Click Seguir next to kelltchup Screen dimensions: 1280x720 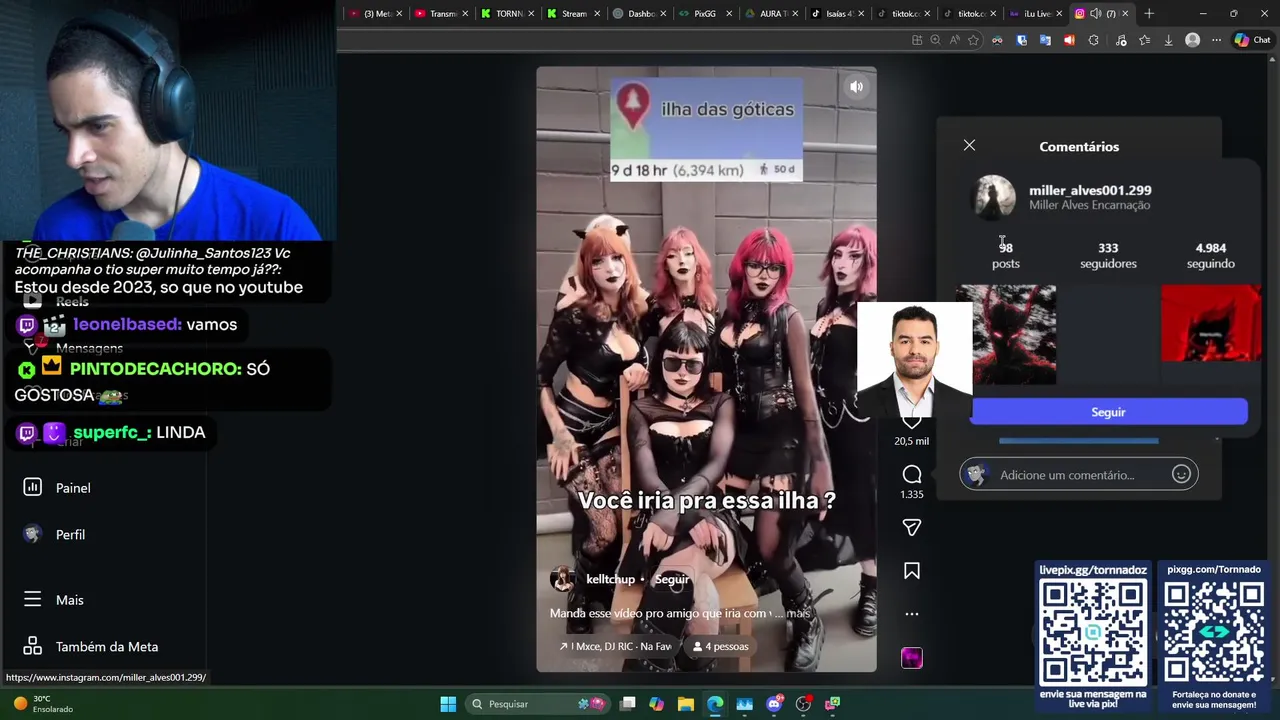(x=672, y=580)
